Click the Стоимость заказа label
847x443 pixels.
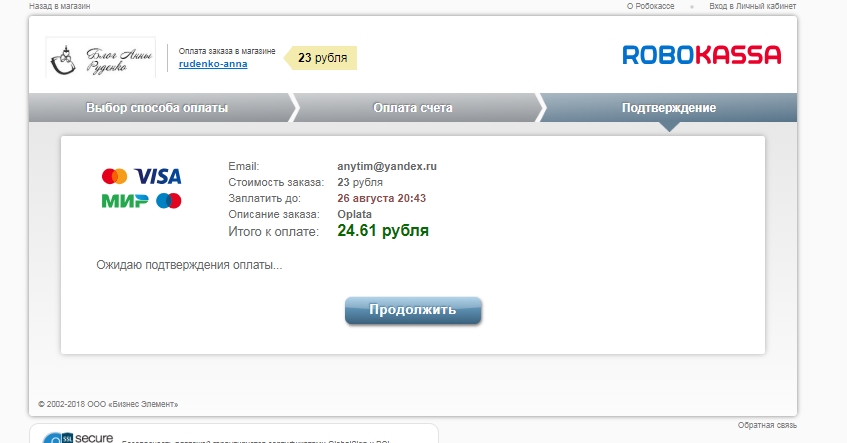(x=276, y=183)
